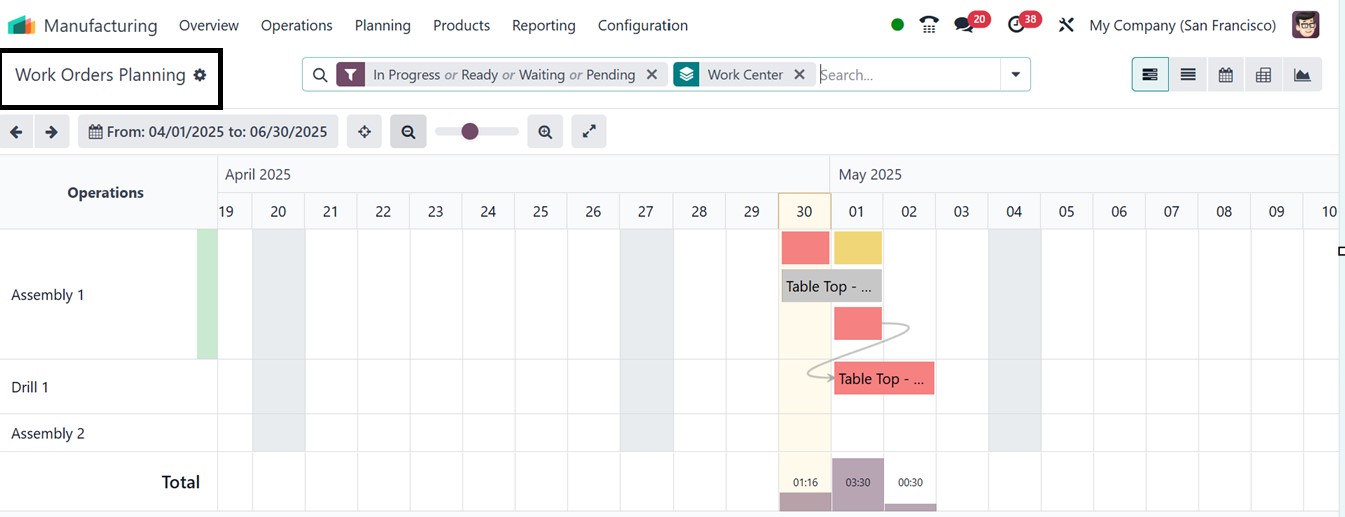Click the zoom level slider handle
Screen dimensions: 1345x517
470,132
